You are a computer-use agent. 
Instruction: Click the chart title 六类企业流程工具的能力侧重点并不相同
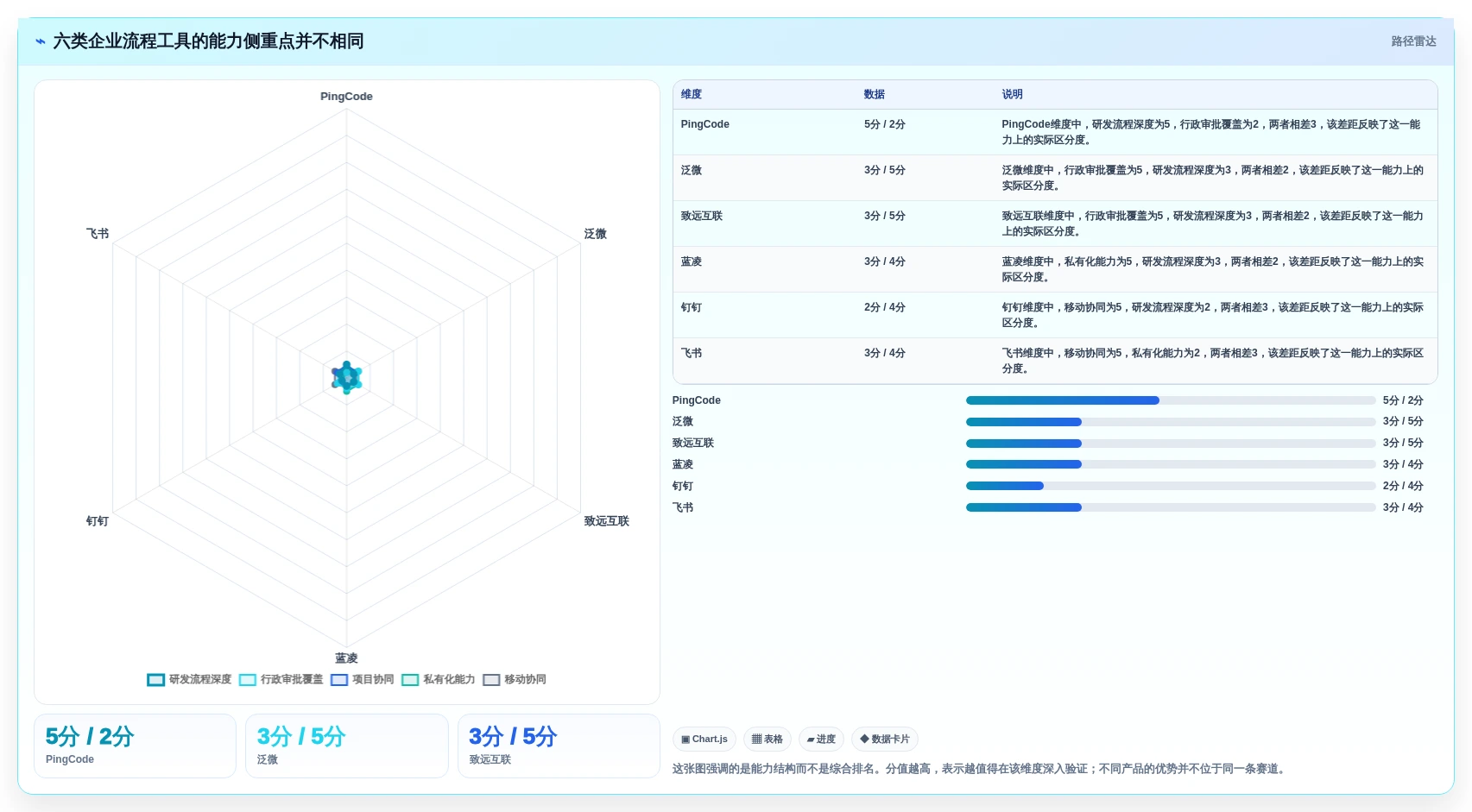208,41
